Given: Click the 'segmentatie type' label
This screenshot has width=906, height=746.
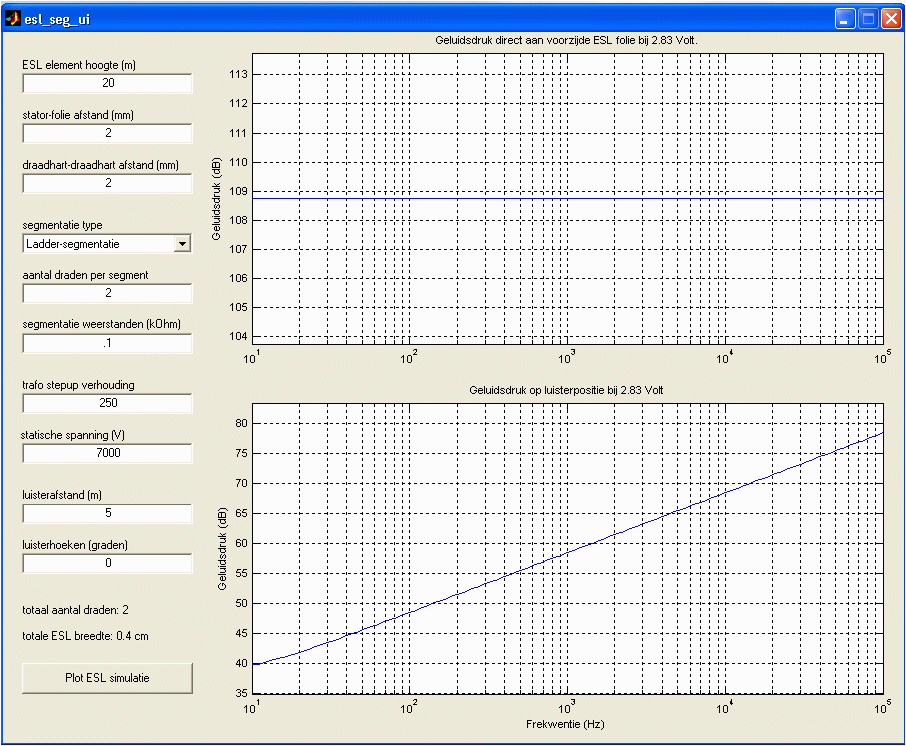Looking at the screenshot, I should point(62,225).
